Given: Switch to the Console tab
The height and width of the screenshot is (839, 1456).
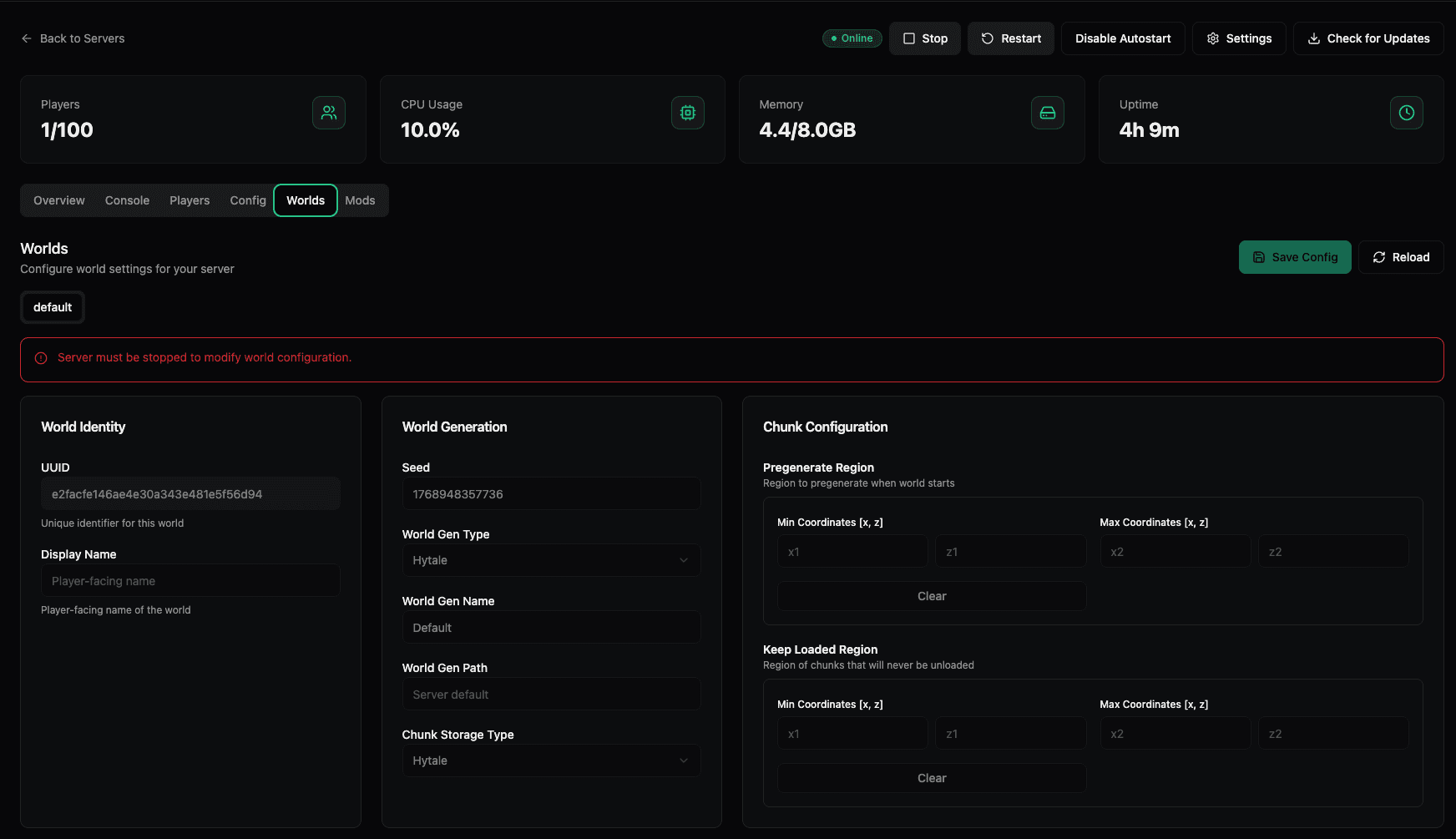Looking at the screenshot, I should coord(127,200).
